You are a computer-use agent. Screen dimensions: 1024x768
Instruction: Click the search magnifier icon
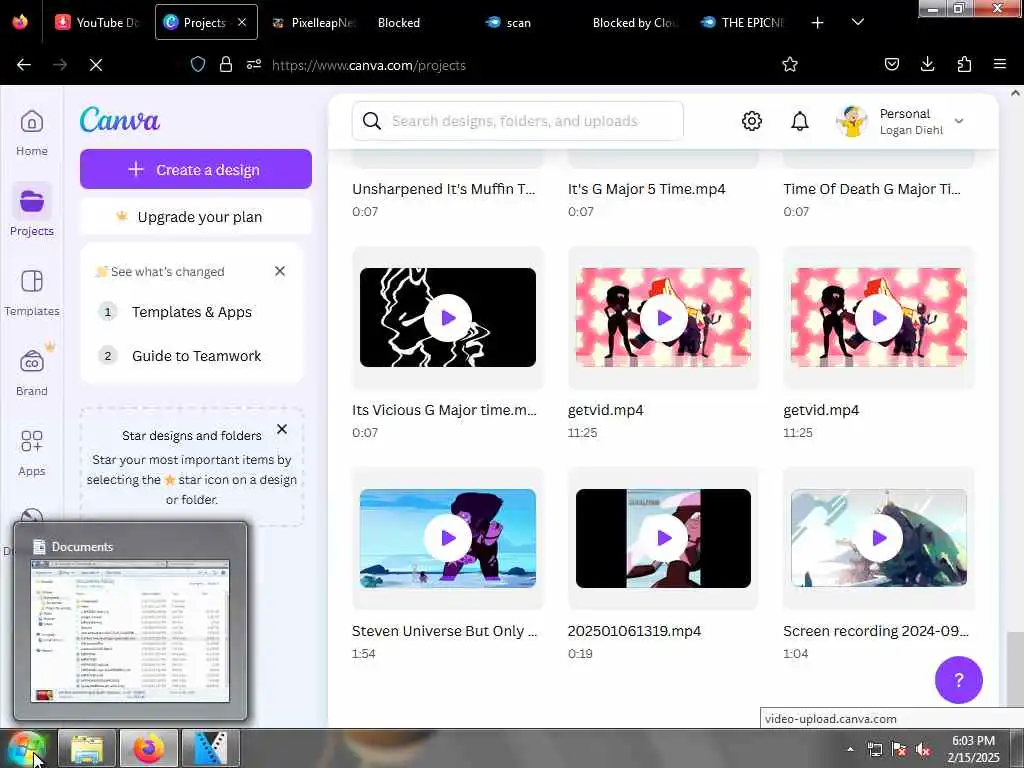(x=372, y=121)
